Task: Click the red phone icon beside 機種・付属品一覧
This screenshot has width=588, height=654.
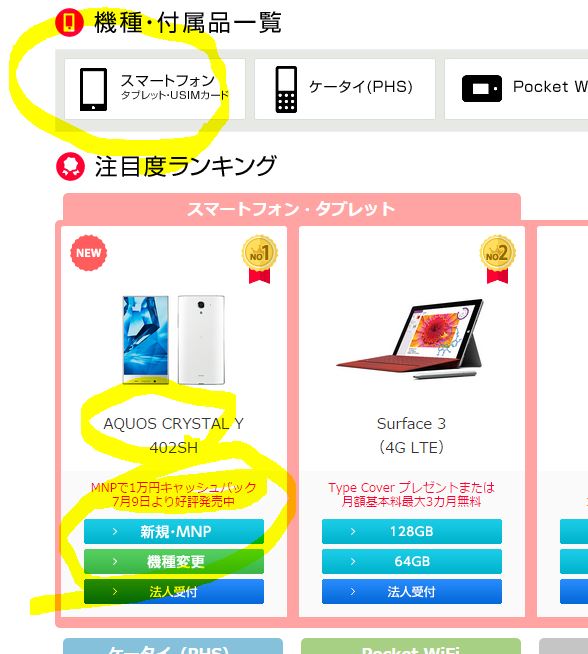Action: click(x=70, y=22)
